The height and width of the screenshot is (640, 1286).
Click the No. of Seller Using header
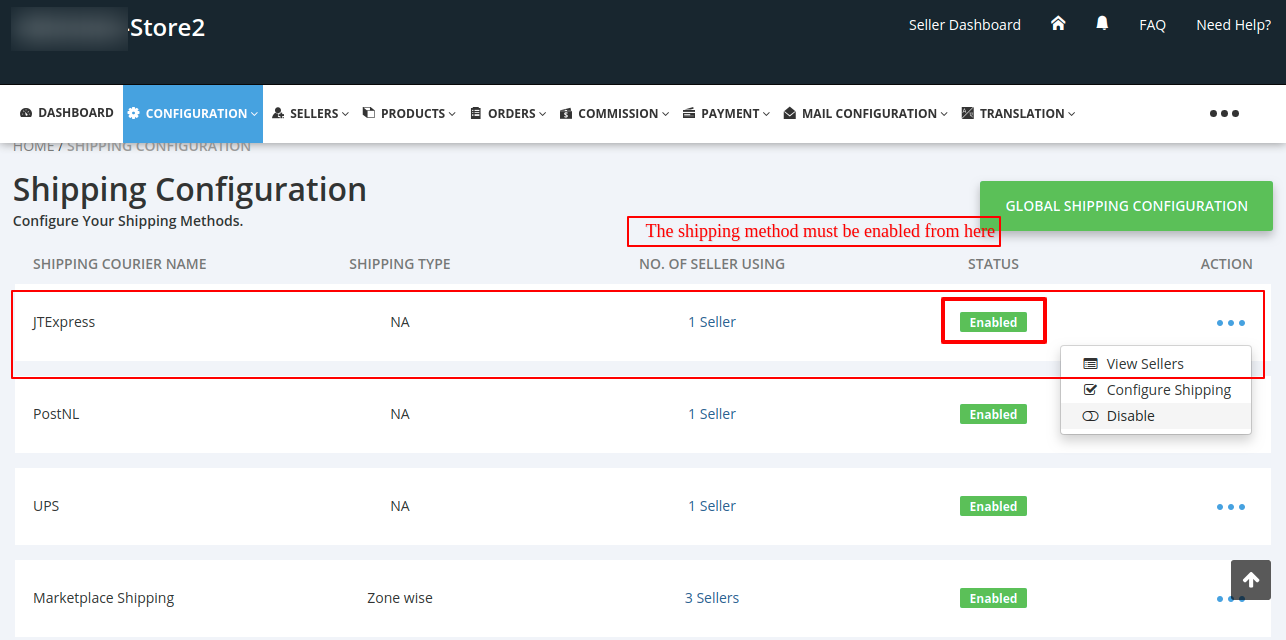tap(712, 264)
